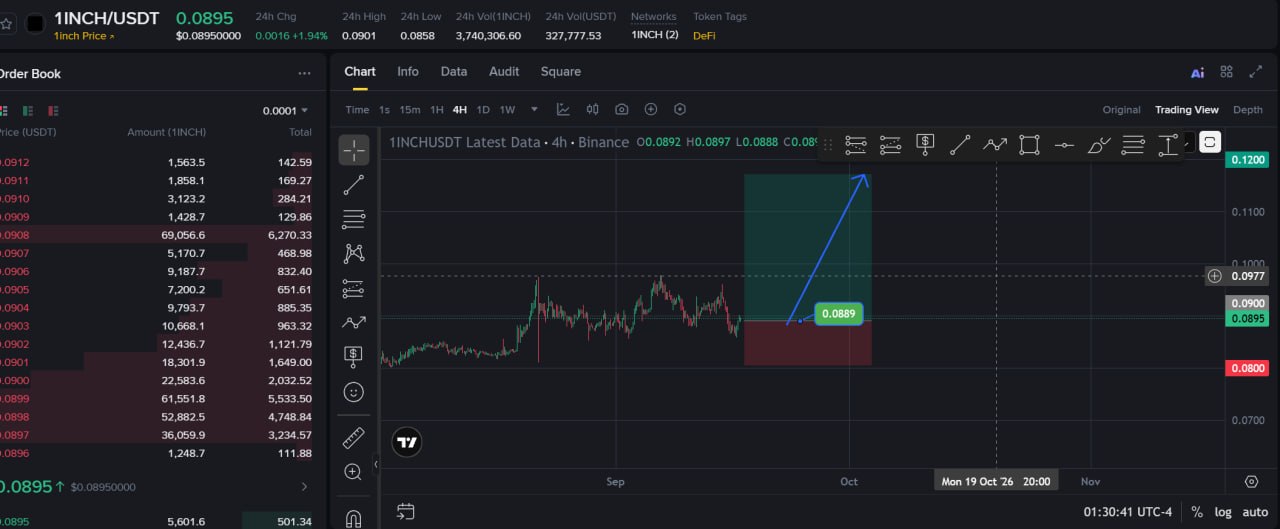Show only sell orders in order book

53,110
